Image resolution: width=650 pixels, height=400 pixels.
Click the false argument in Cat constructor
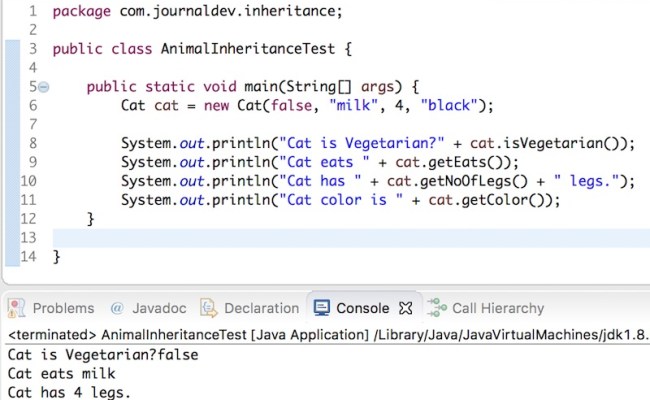291,105
